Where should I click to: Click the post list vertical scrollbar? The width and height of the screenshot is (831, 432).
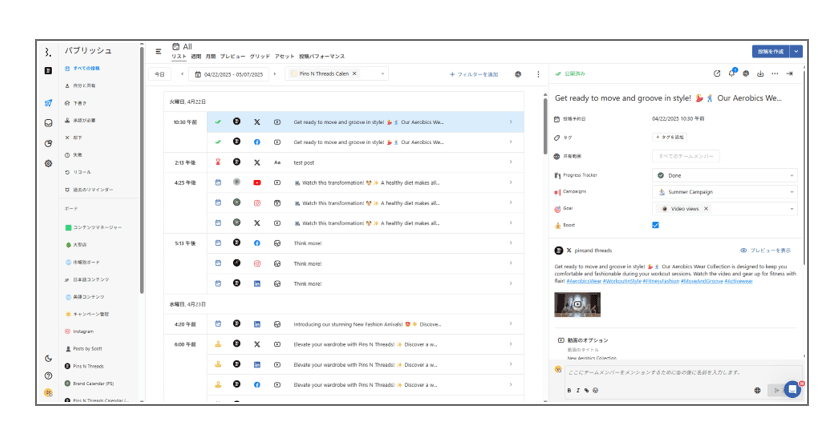545,126
